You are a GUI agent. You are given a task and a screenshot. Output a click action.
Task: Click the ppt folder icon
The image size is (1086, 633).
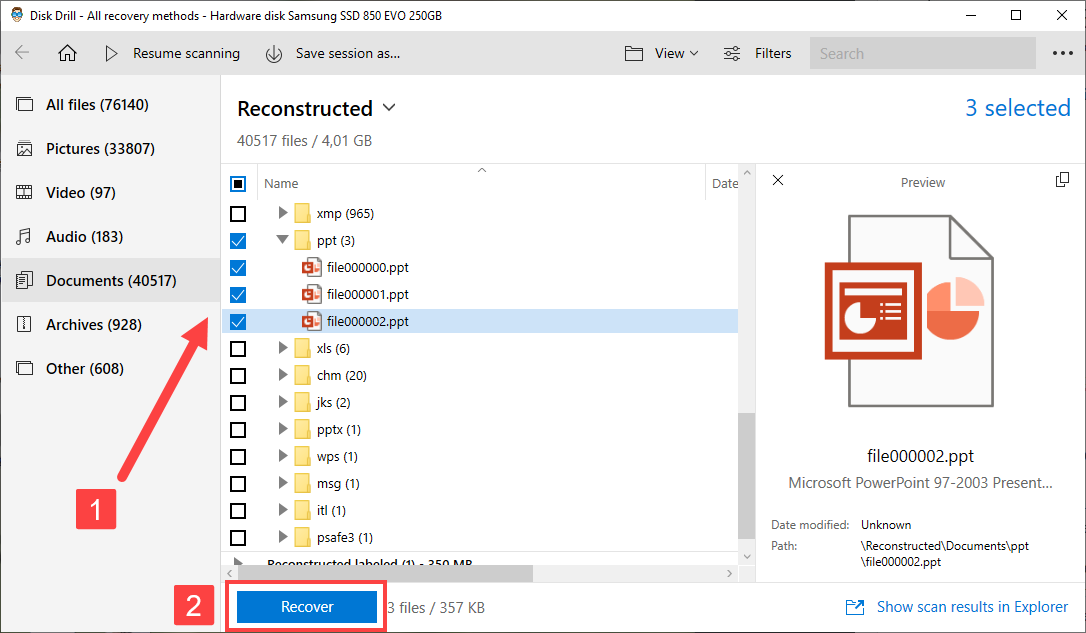[302, 240]
